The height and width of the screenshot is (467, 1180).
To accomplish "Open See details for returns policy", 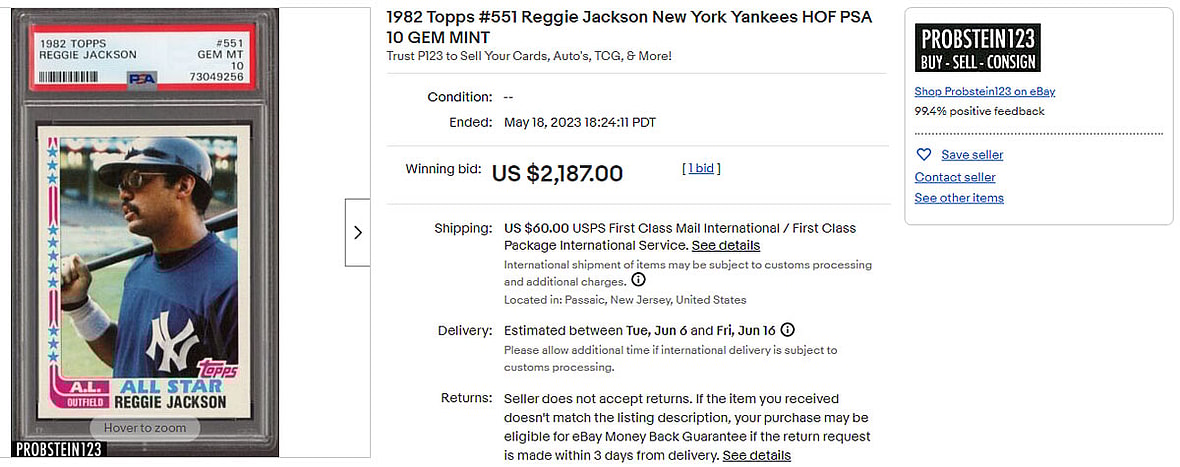I will point(756,455).
